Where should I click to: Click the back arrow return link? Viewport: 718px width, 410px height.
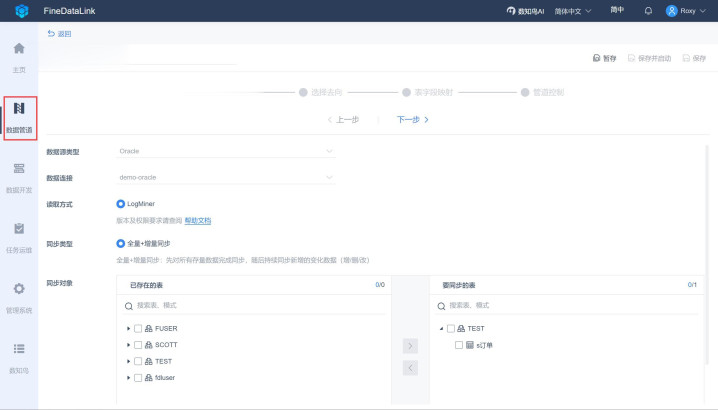(60, 33)
